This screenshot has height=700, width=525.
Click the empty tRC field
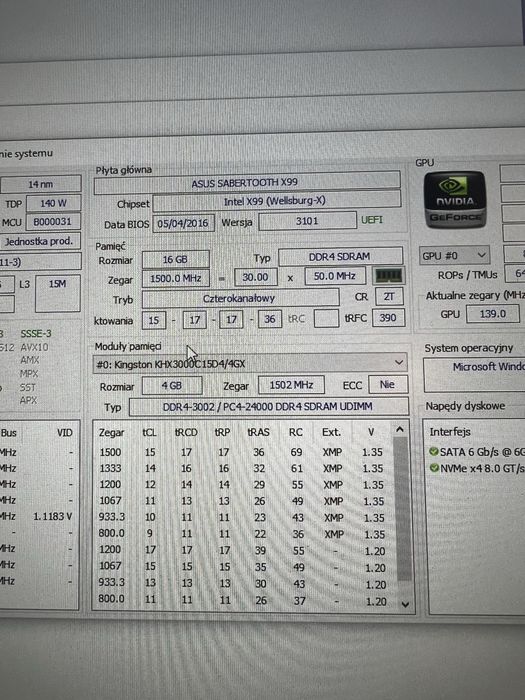pyautogui.click(x=326, y=318)
